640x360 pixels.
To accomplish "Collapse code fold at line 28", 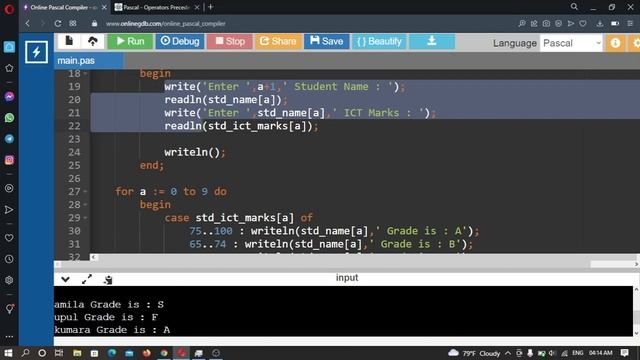I will coord(85,204).
